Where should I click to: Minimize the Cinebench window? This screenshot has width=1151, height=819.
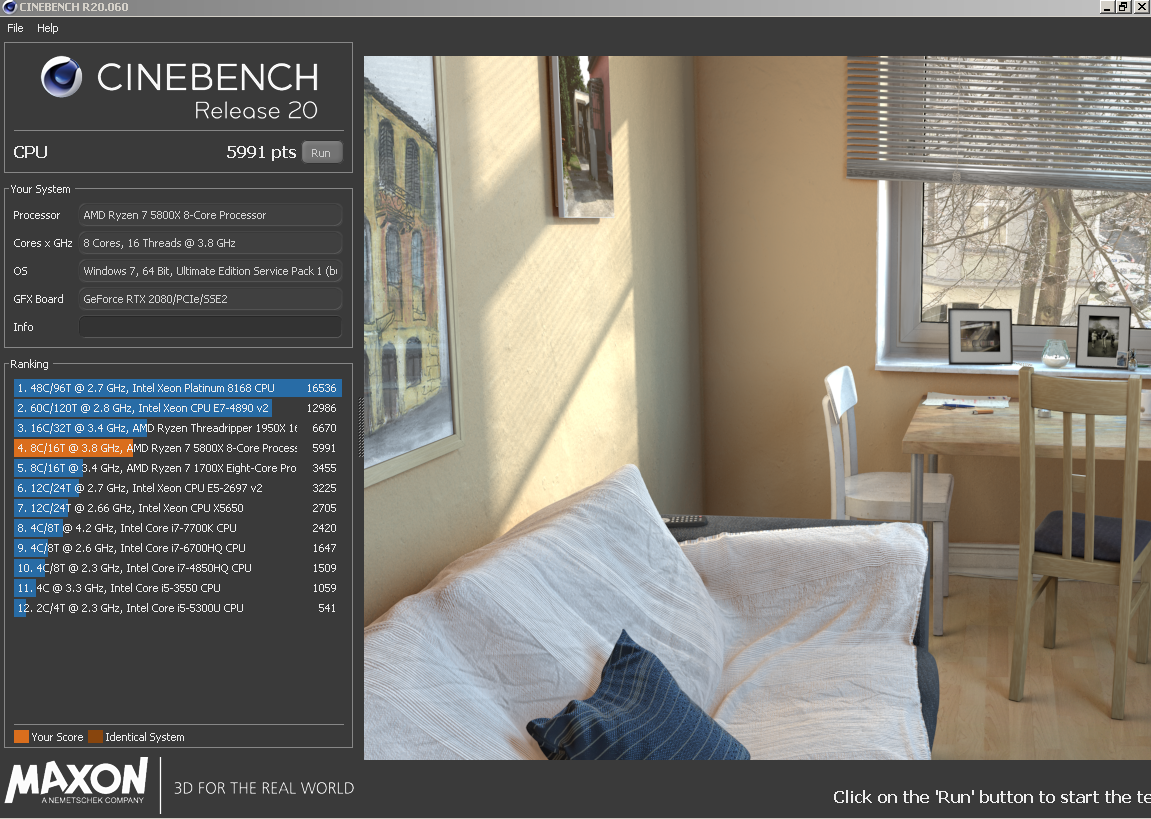pyautogui.click(x=1108, y=7)
